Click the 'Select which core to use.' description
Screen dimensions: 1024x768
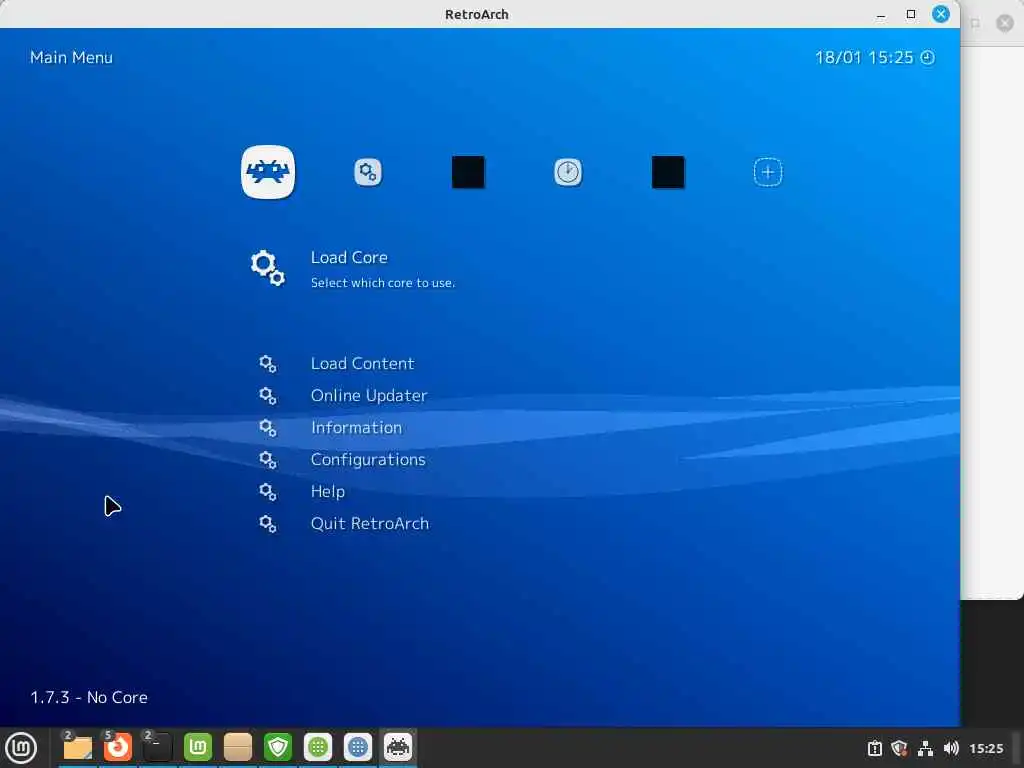[x=383, y=283]
